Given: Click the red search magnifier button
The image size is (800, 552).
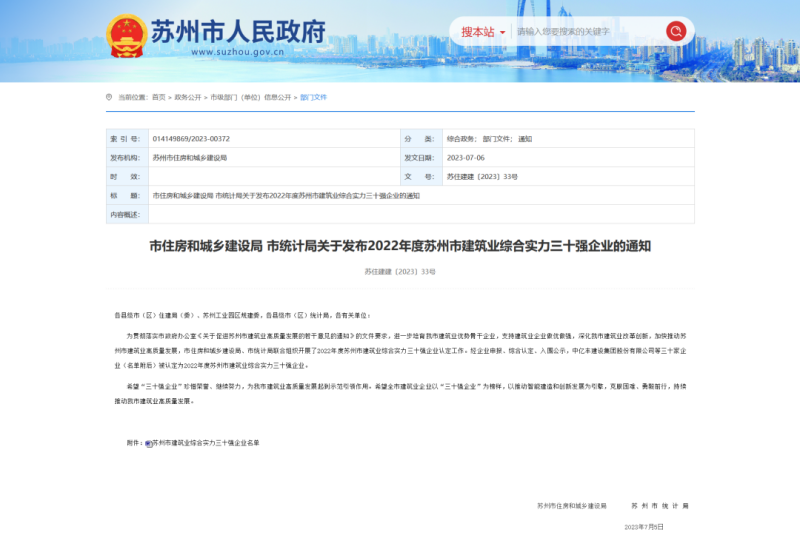Looking at the screenshot, I should 676,32.
